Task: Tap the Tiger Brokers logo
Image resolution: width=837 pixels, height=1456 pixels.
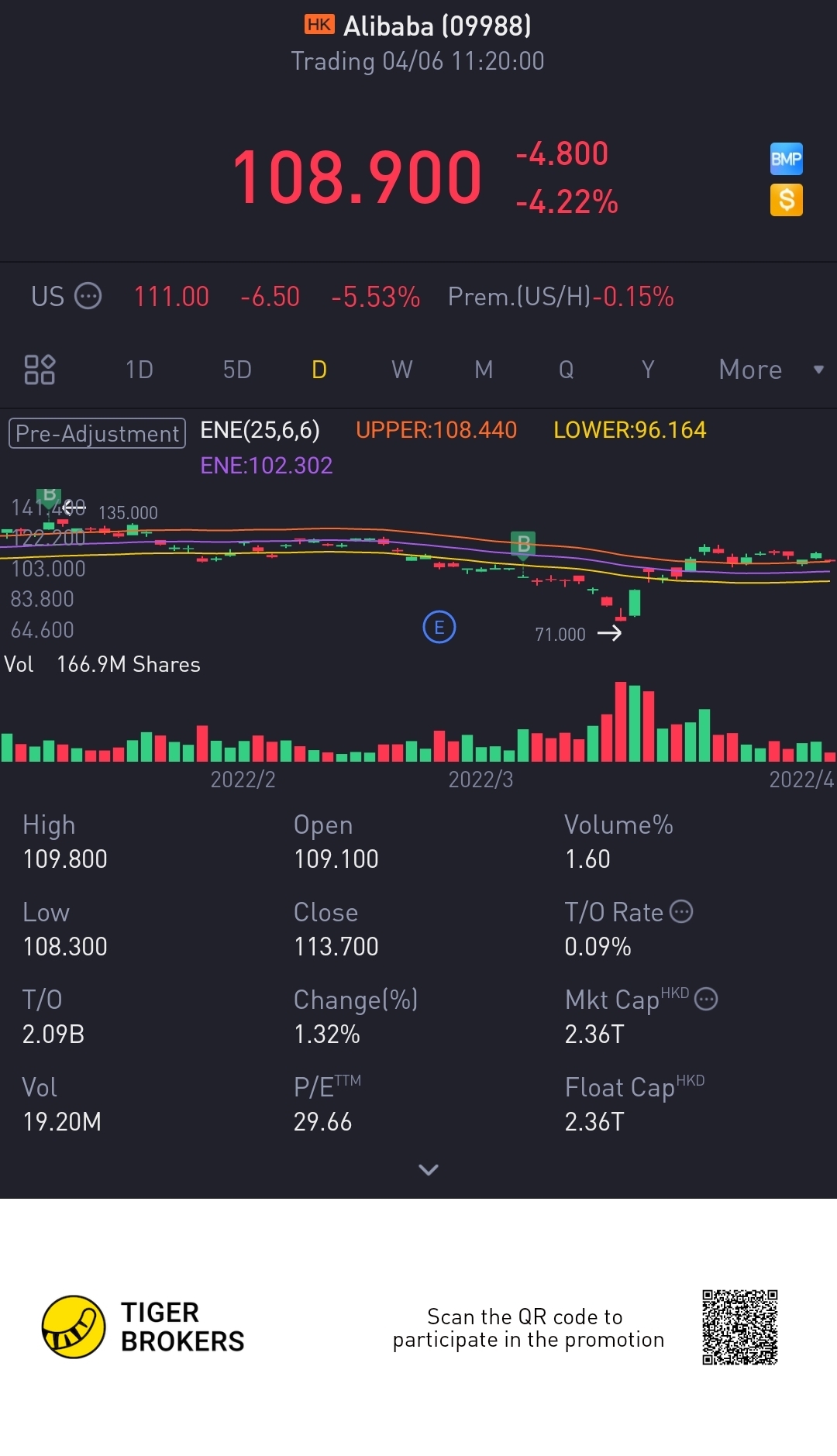Action: (x=143, y=1327)
